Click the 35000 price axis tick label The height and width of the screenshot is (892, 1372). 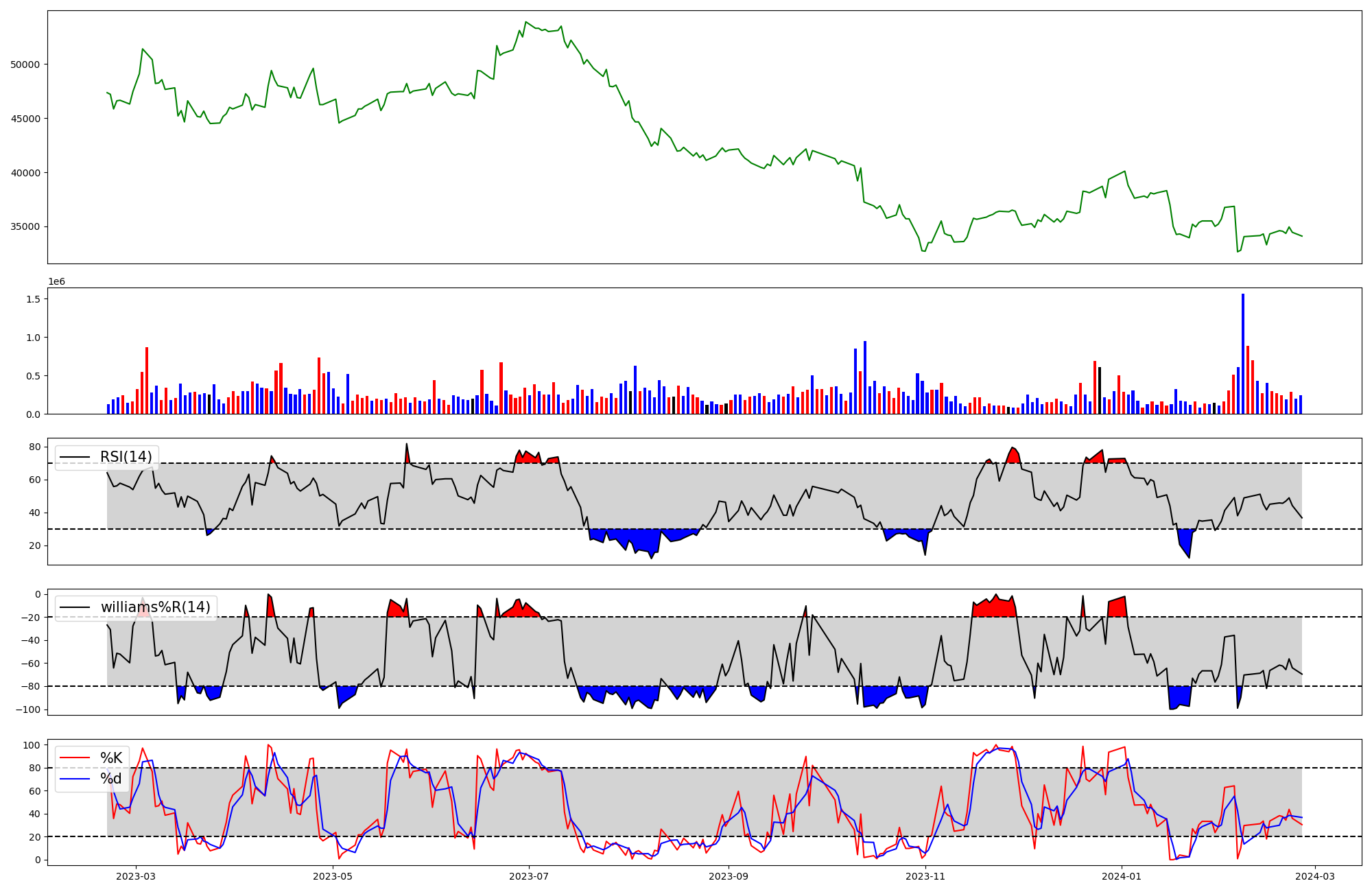(25, 227)
